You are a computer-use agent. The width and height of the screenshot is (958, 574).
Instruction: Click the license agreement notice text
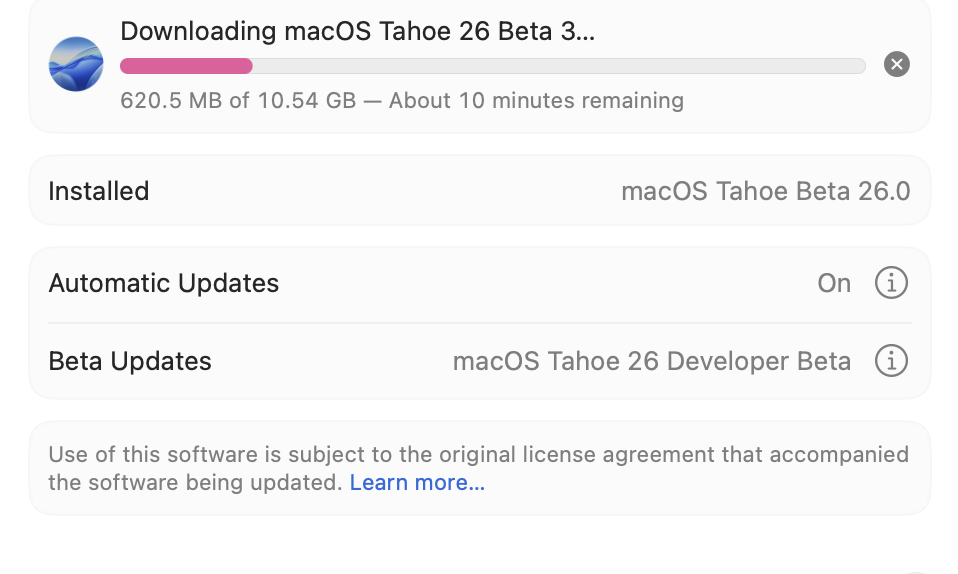click(478, 455)
